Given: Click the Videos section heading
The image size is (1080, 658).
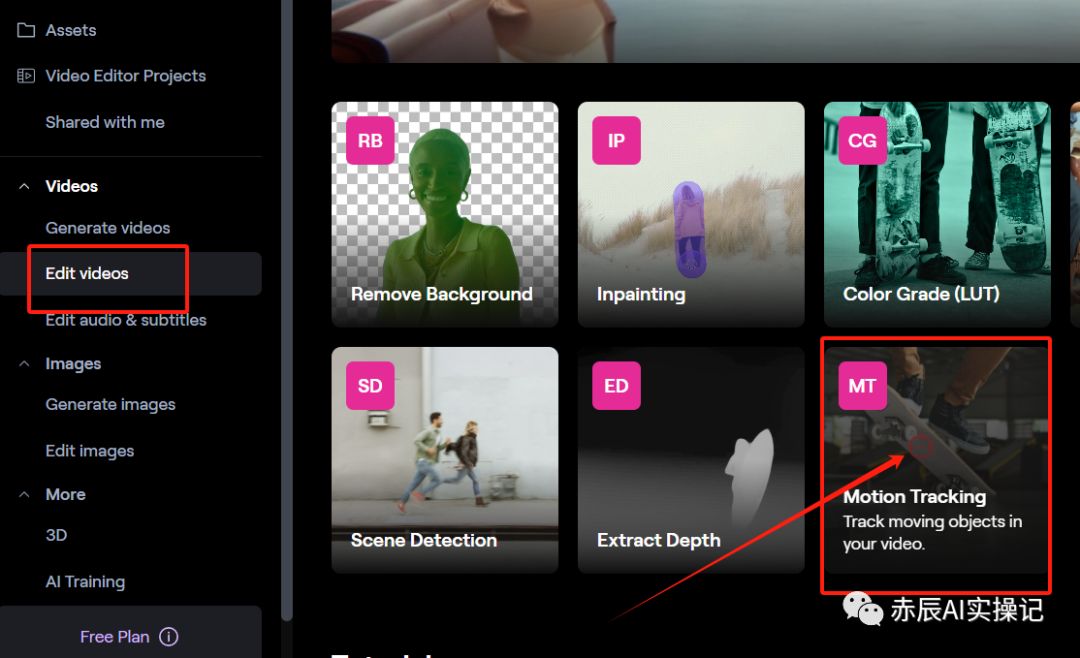Looking at the screenshot, I should 72,186.
